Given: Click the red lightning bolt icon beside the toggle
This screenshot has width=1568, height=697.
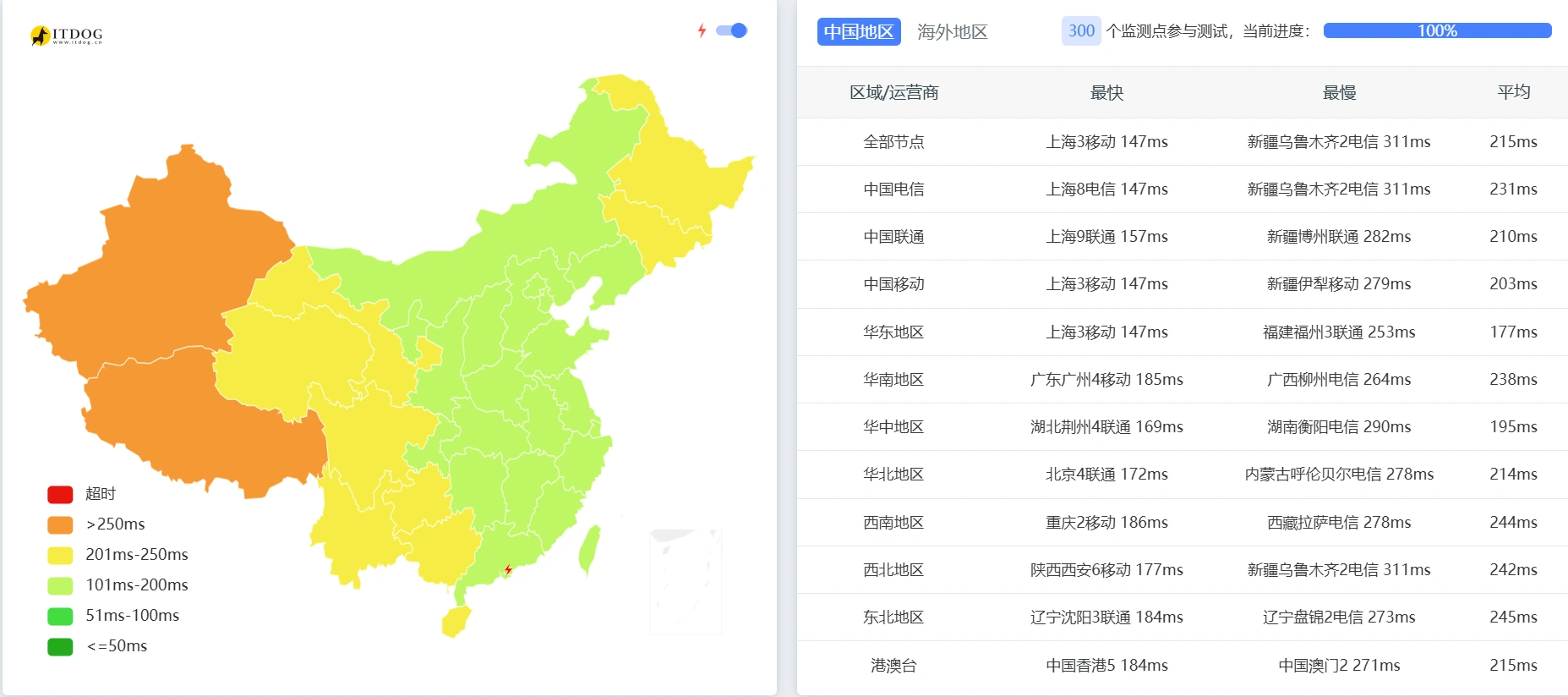Looking at the screenshot, I should click(x=702, y=30).
